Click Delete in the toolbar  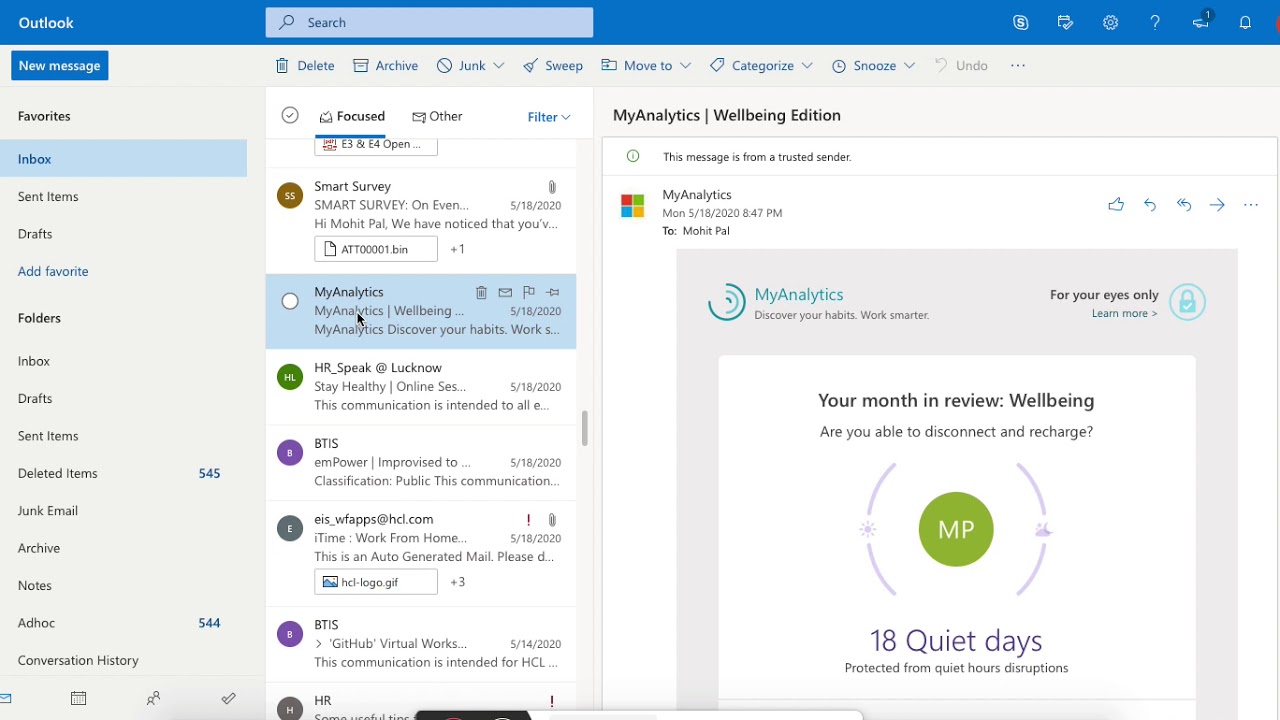click(x=305, y=65)
